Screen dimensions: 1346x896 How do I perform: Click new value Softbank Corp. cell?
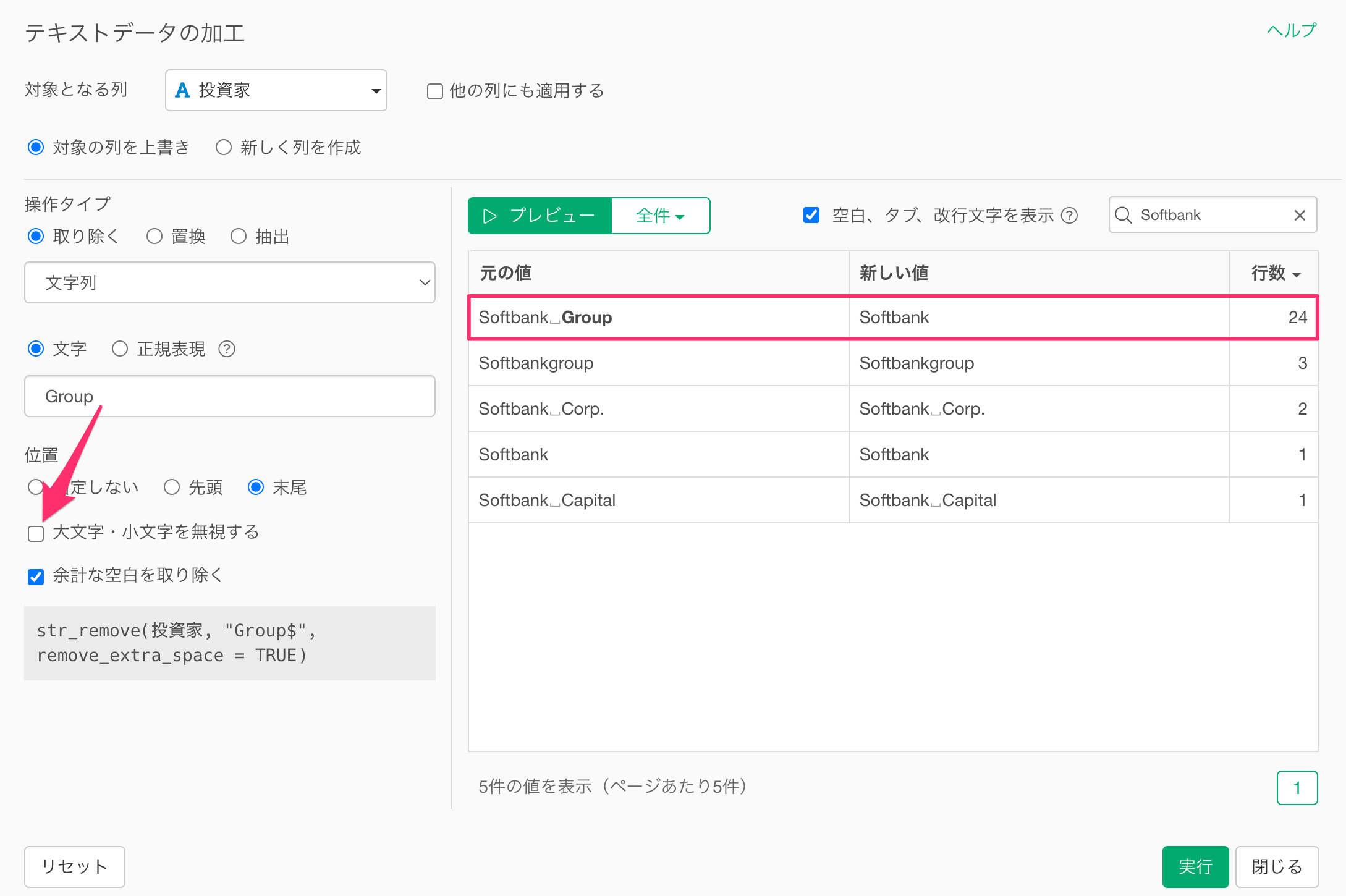[x=1039, y=409]
